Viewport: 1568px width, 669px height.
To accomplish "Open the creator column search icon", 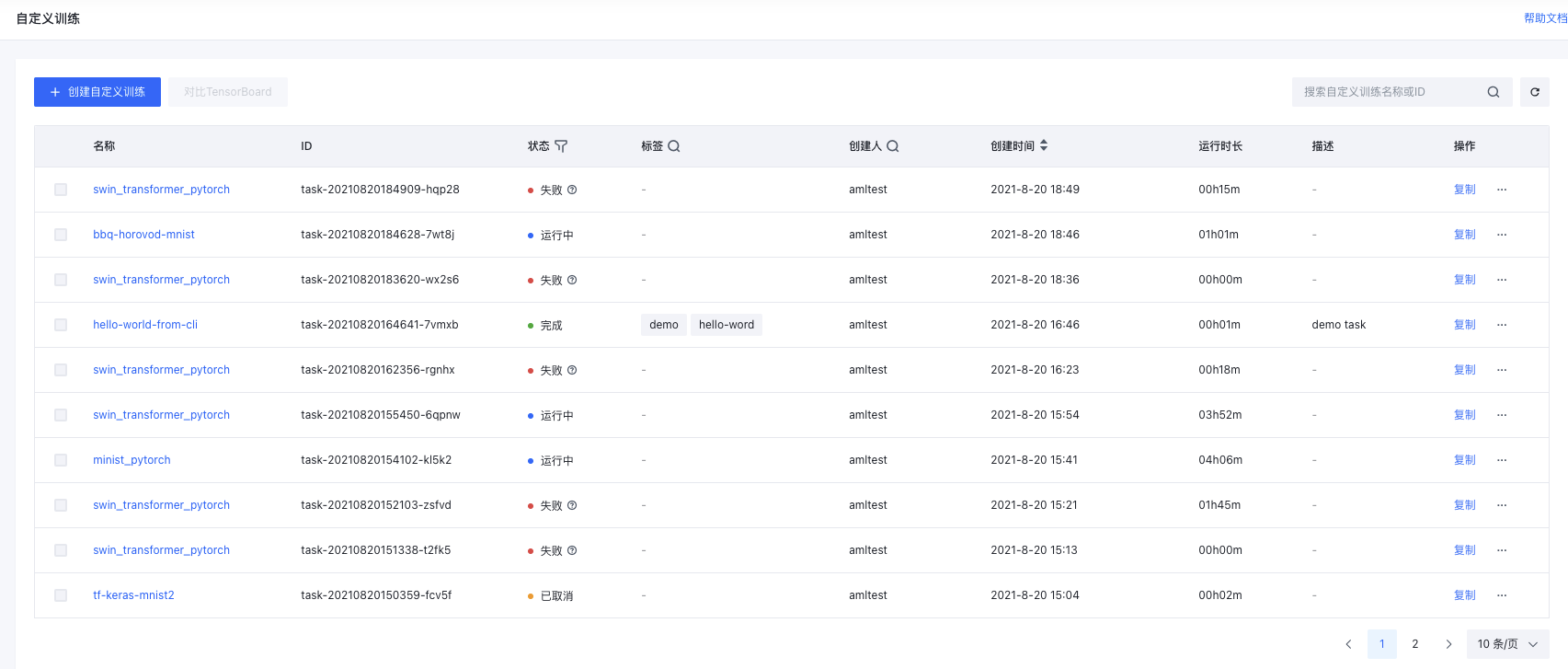I will (x=893, y=146).
